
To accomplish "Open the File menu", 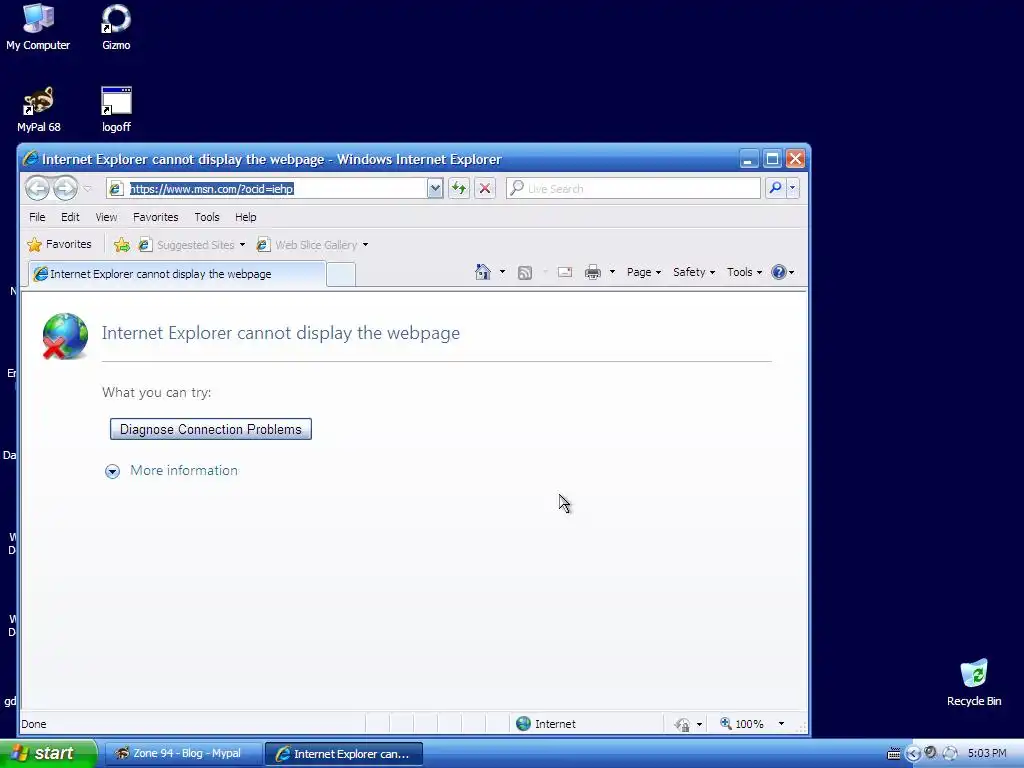I will [x=37, y=217].
